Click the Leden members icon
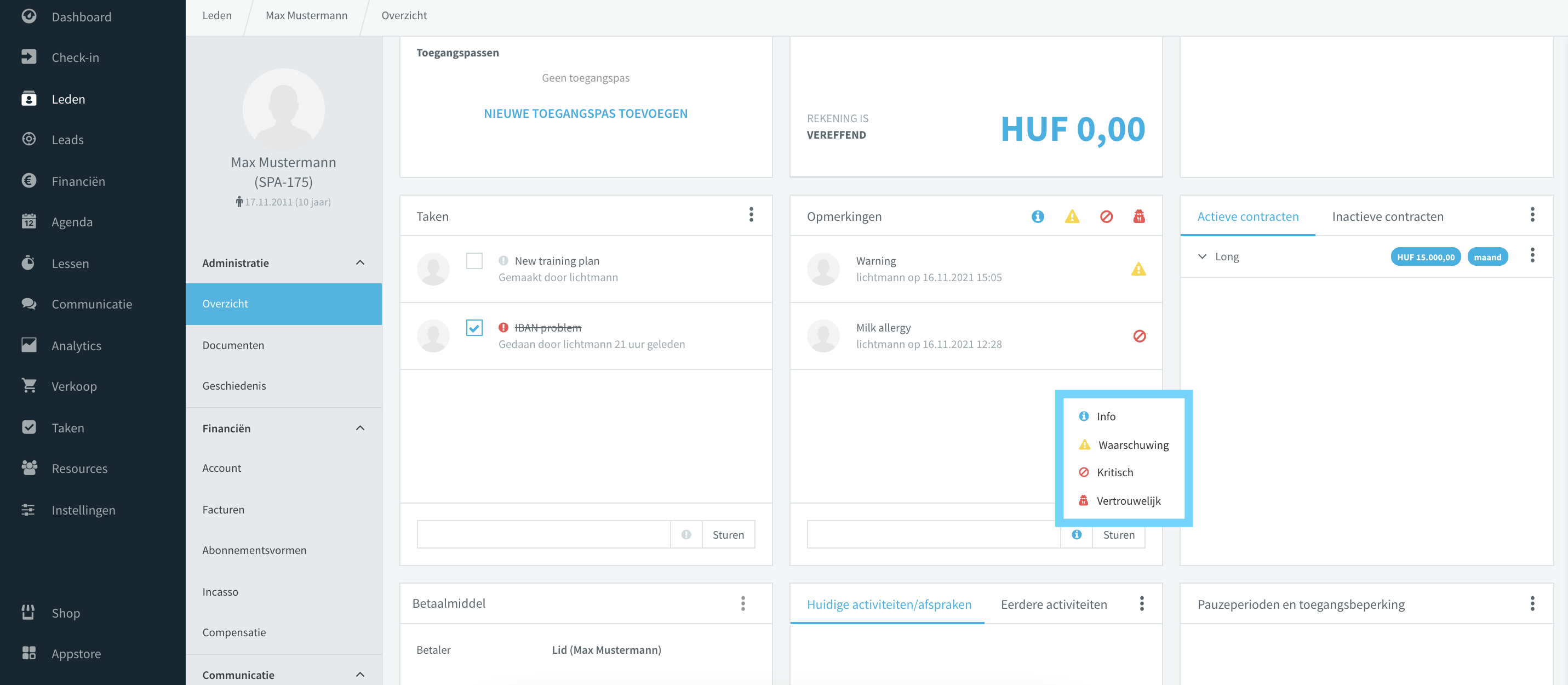The width and height of the screenshot is (1568, 685). (28, 98)
